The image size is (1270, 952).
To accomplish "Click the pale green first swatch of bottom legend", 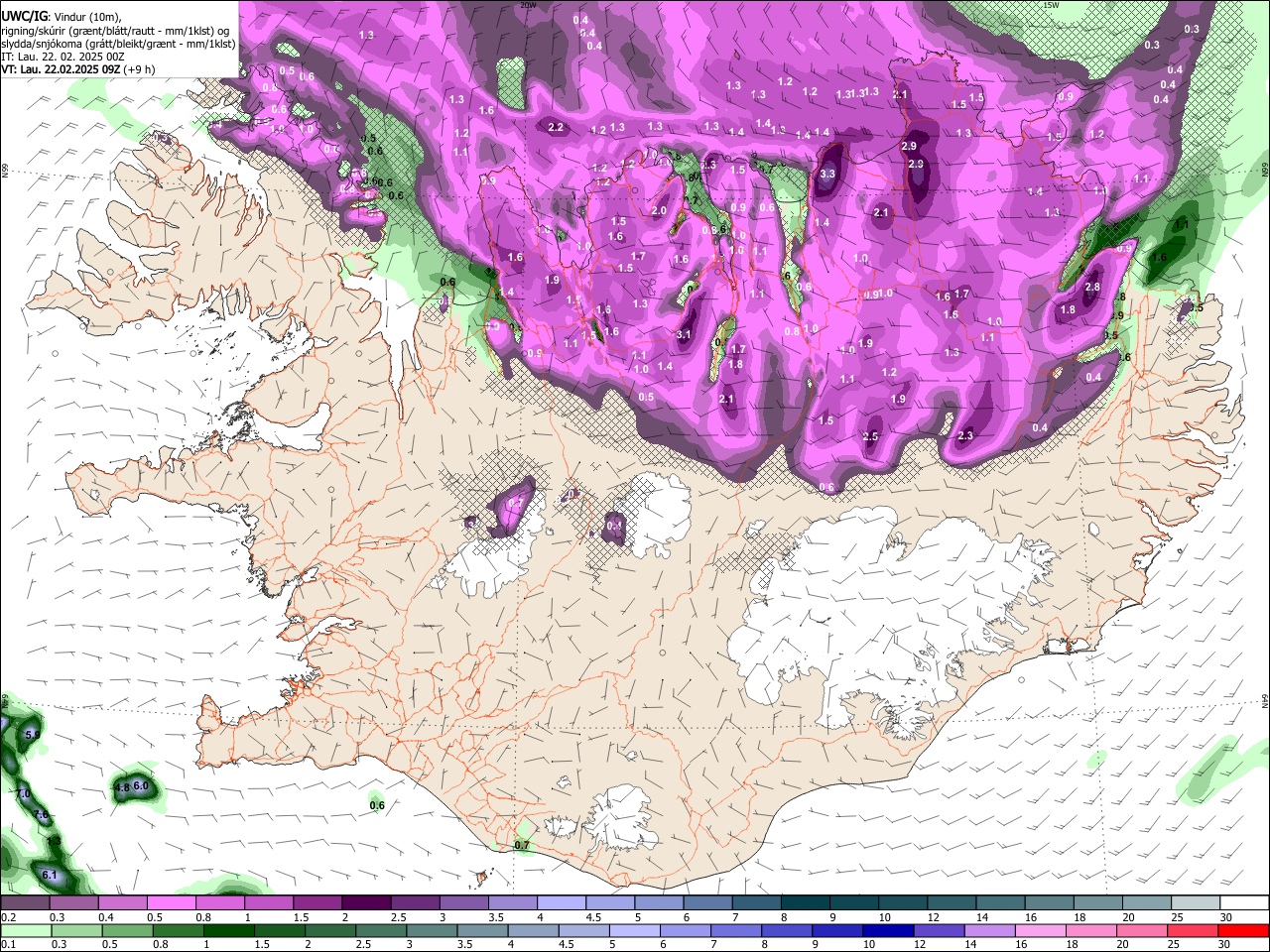I will (x=26, y=930).
